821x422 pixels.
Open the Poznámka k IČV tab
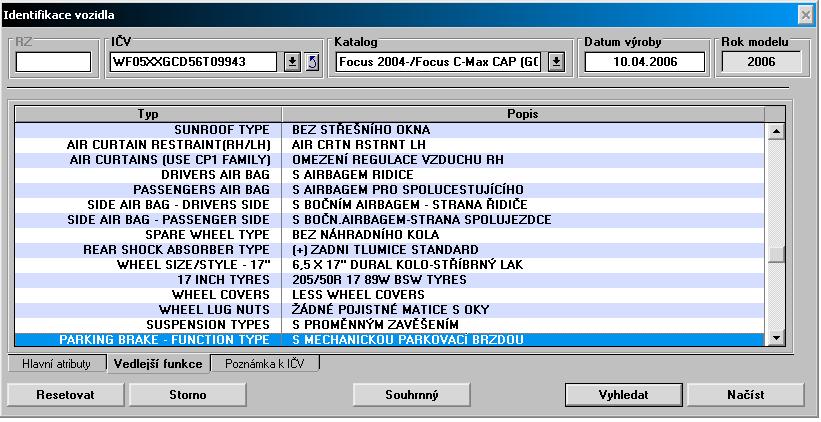pos(264,365)
